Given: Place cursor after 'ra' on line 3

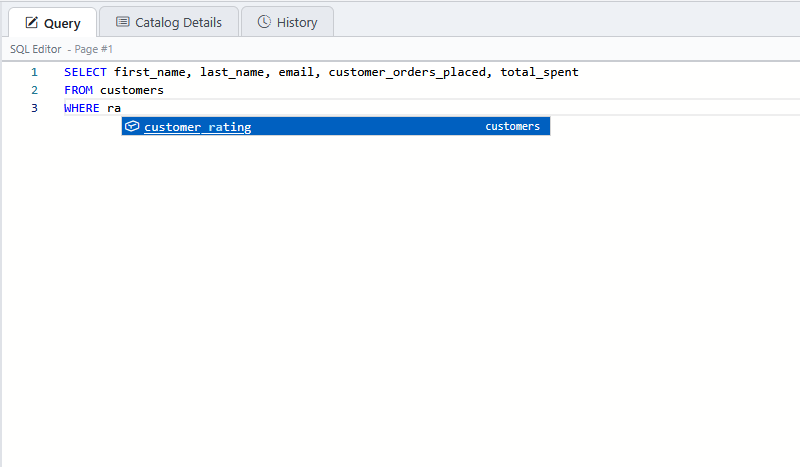Looking at the screenshot, I should pos(121,108).
